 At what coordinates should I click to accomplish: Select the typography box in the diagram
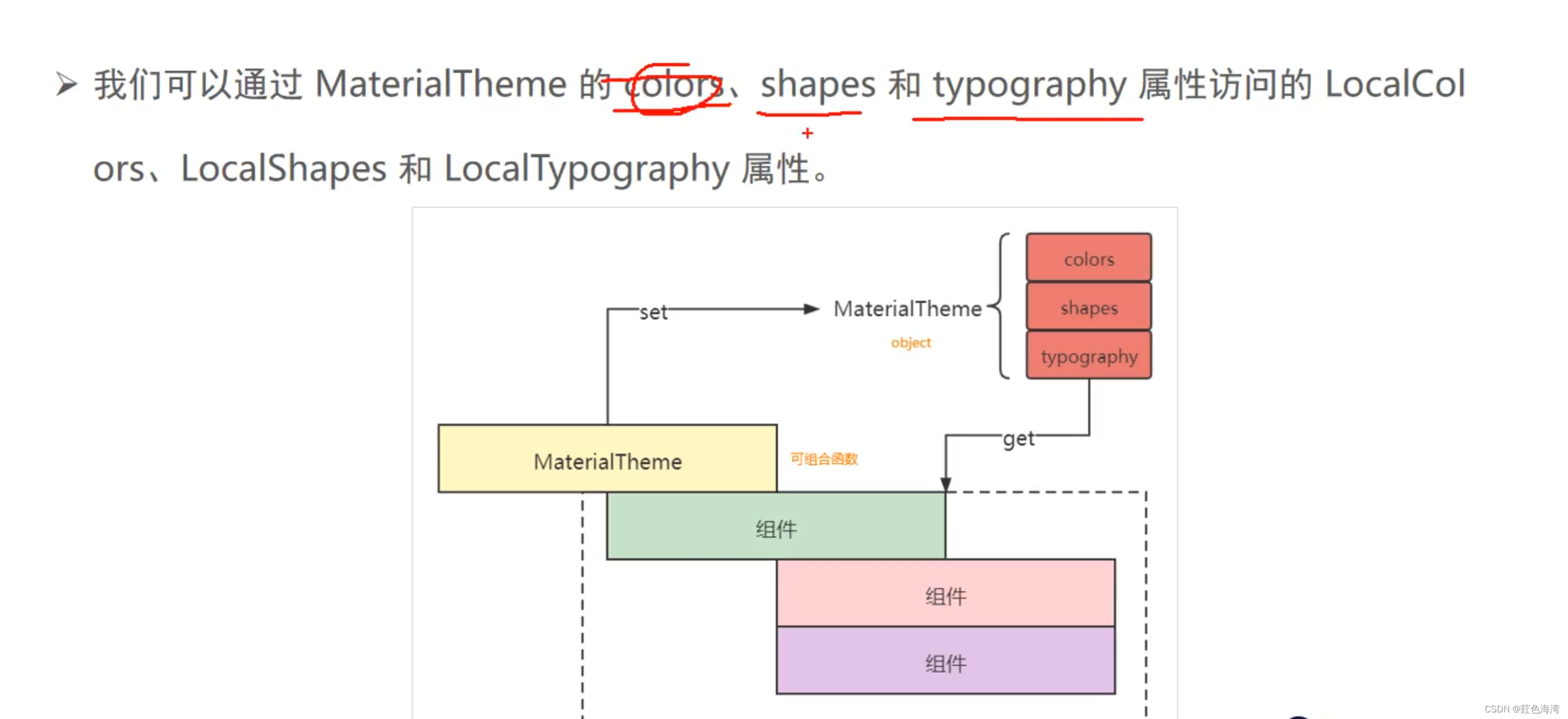(1088, 356)
